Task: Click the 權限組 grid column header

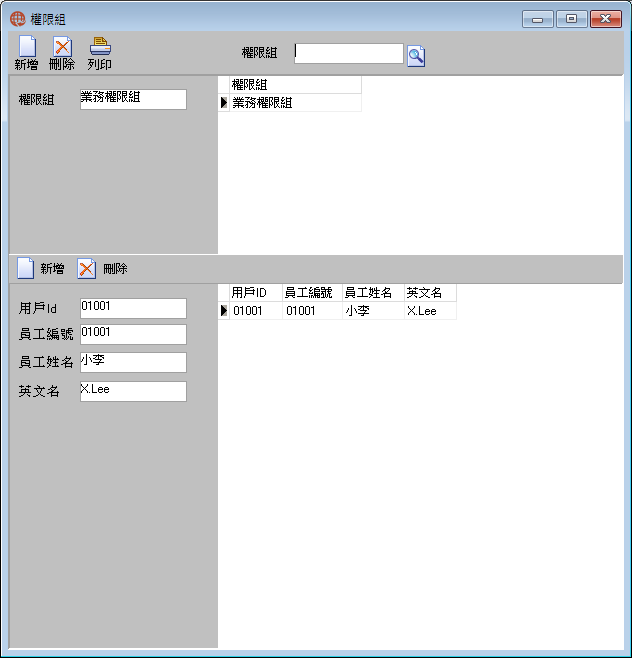Action: 295,85
